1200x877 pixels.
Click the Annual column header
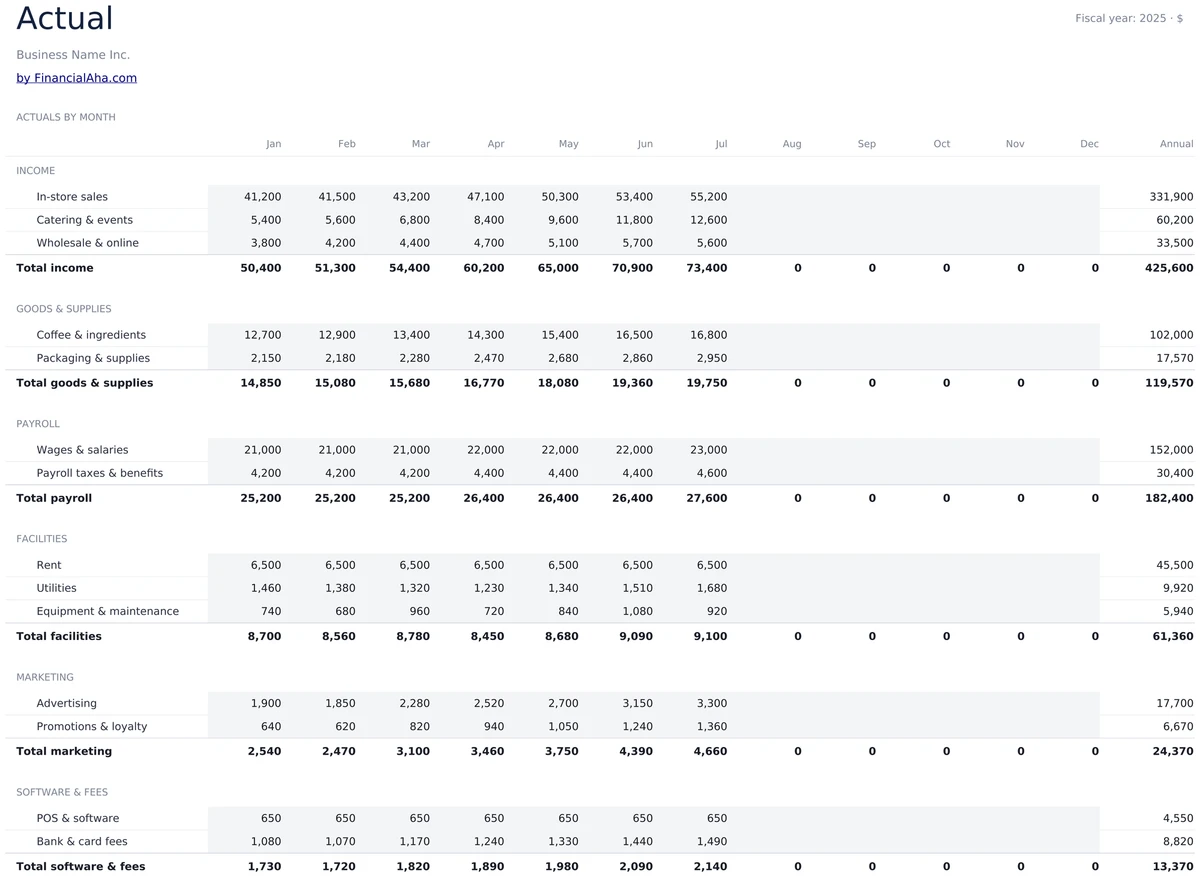click(x=1176, y=144)
